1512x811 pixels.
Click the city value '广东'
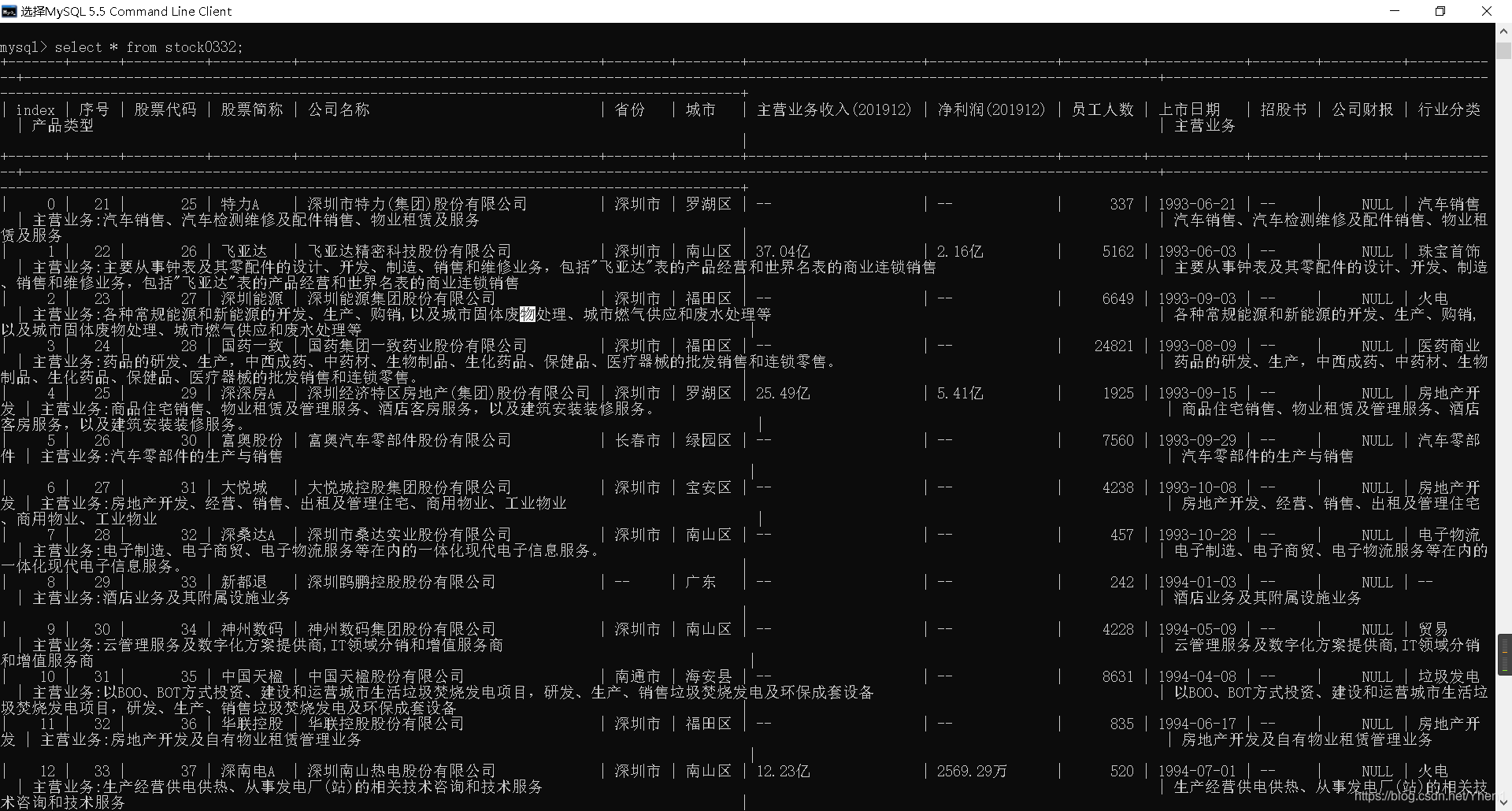tap(700, 582)
